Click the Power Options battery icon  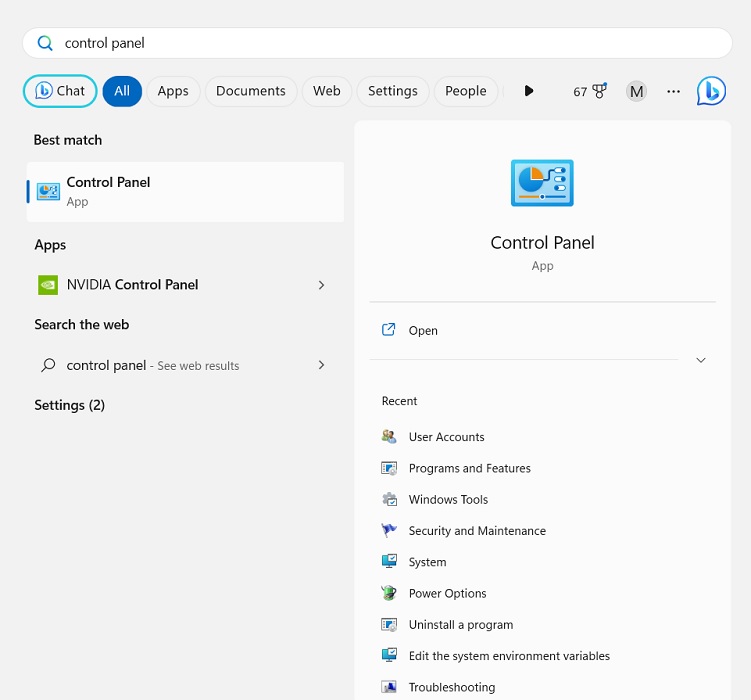(389, 593)
